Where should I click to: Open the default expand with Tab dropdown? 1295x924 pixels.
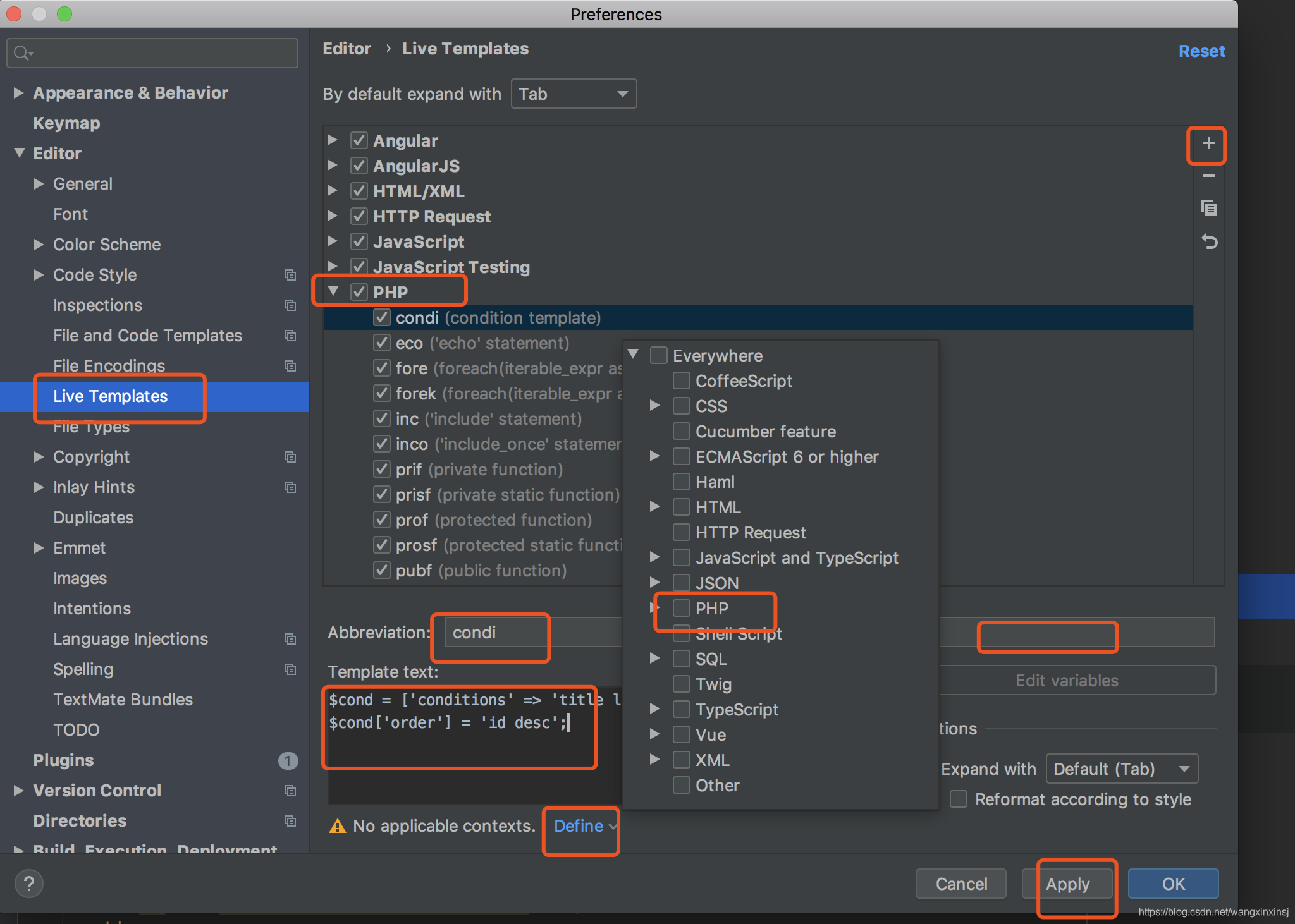(573, 94)
